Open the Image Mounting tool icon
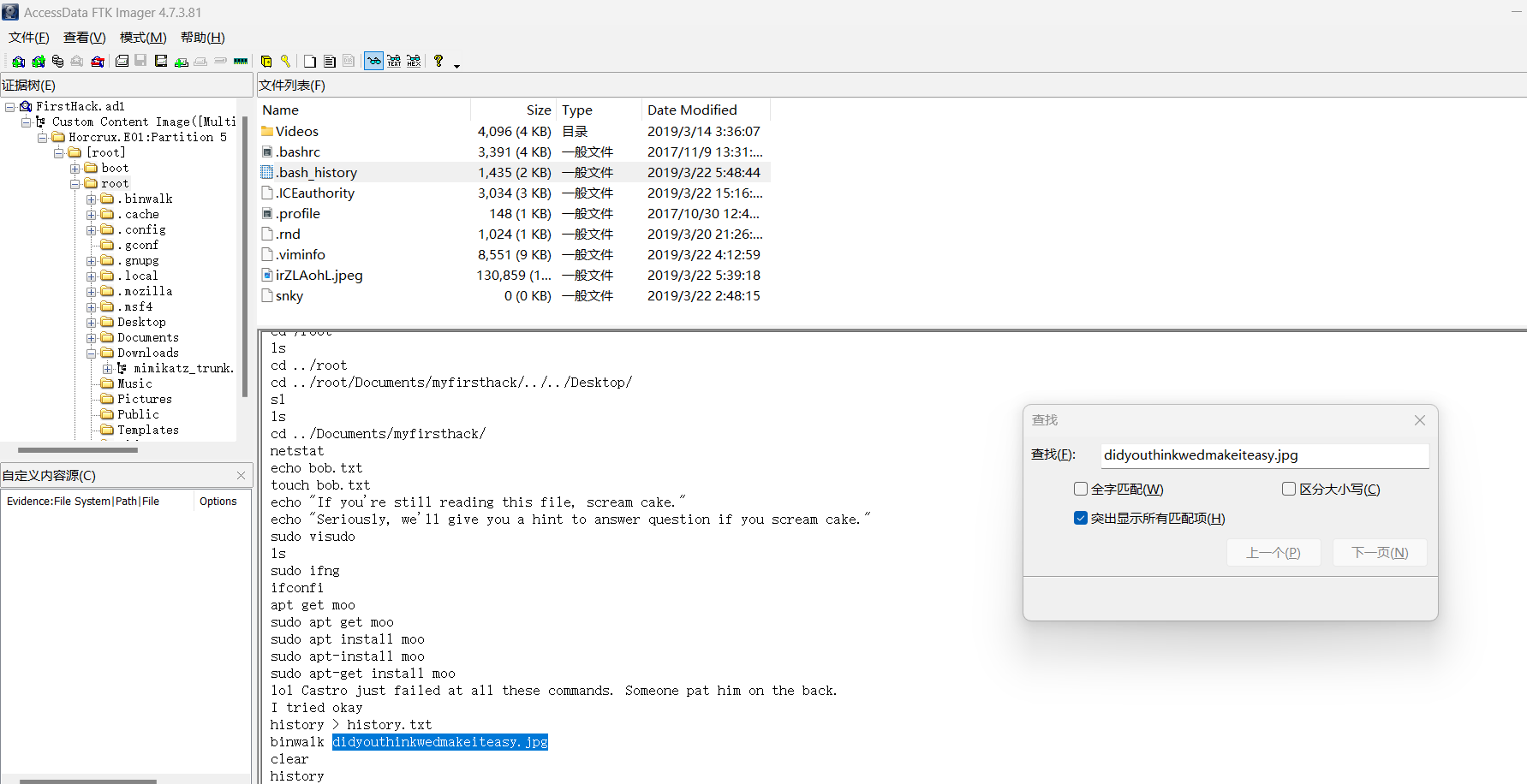This screenshot has width=1527, height=784. (x=57, y=61)
